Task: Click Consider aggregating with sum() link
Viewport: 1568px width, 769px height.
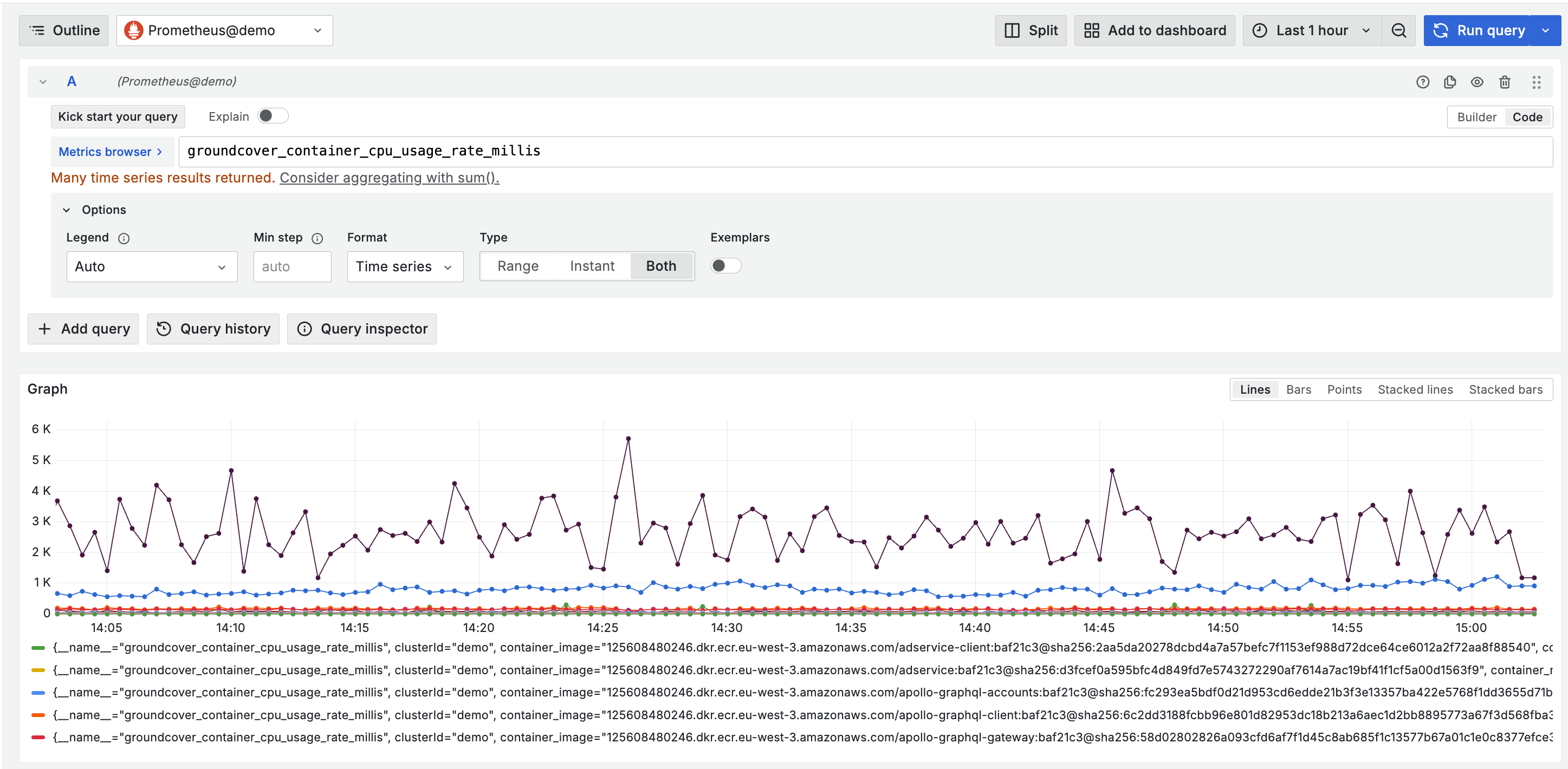Action: [389, 178]
